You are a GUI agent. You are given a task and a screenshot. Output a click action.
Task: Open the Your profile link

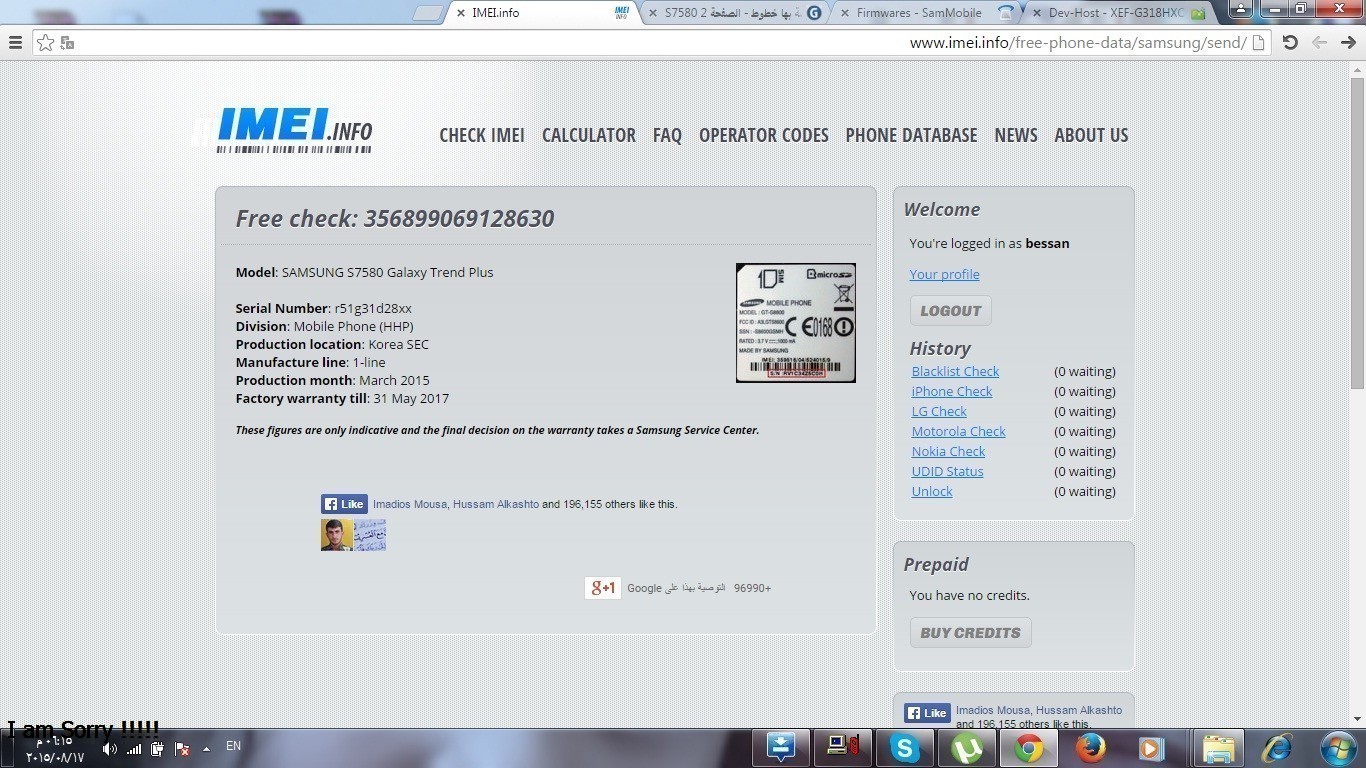944,274
